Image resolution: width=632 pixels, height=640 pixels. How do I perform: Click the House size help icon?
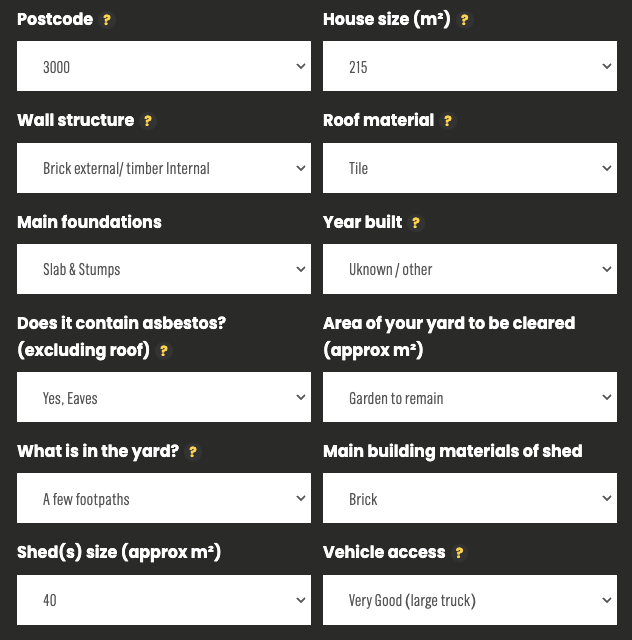(464, 20)
